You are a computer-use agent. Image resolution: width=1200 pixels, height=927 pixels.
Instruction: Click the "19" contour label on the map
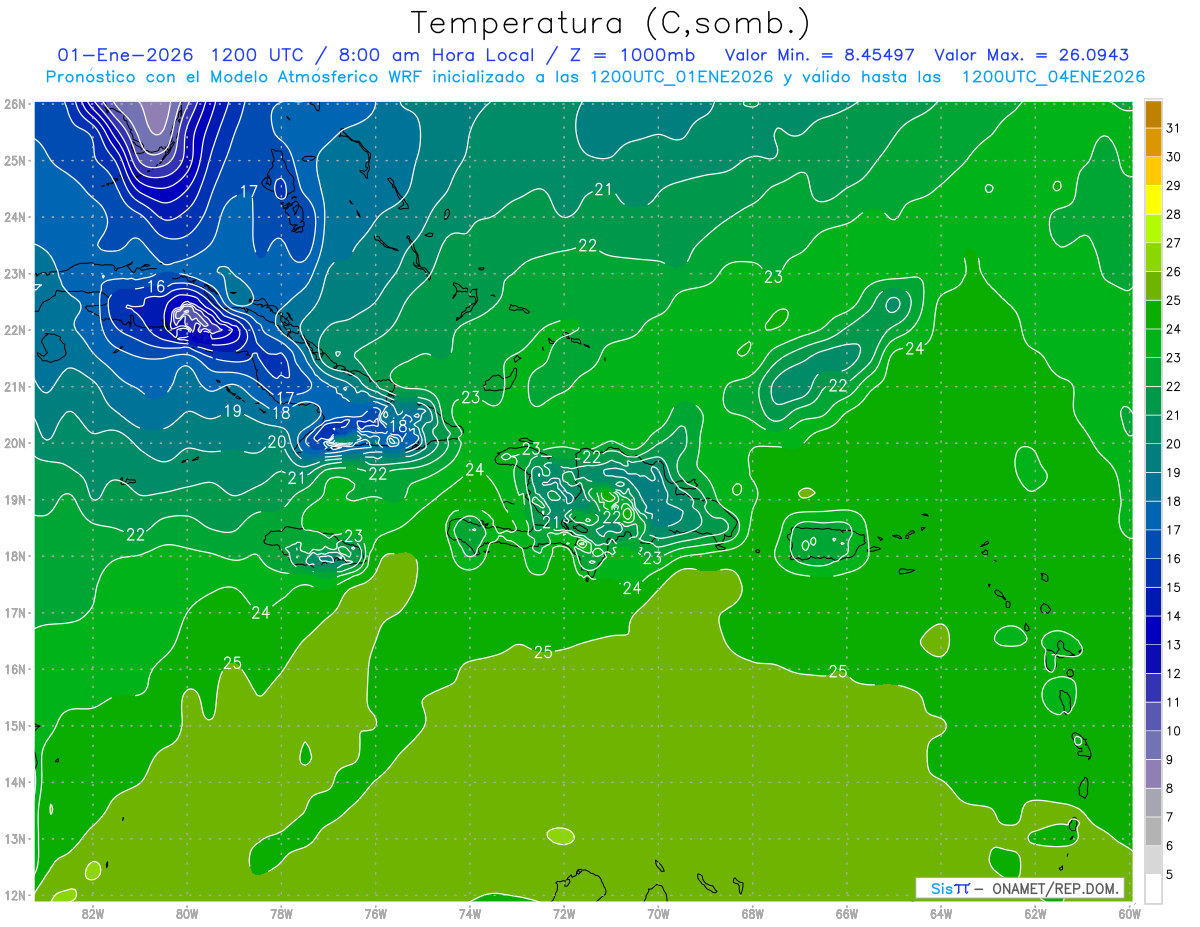click(x=232, y=411)
